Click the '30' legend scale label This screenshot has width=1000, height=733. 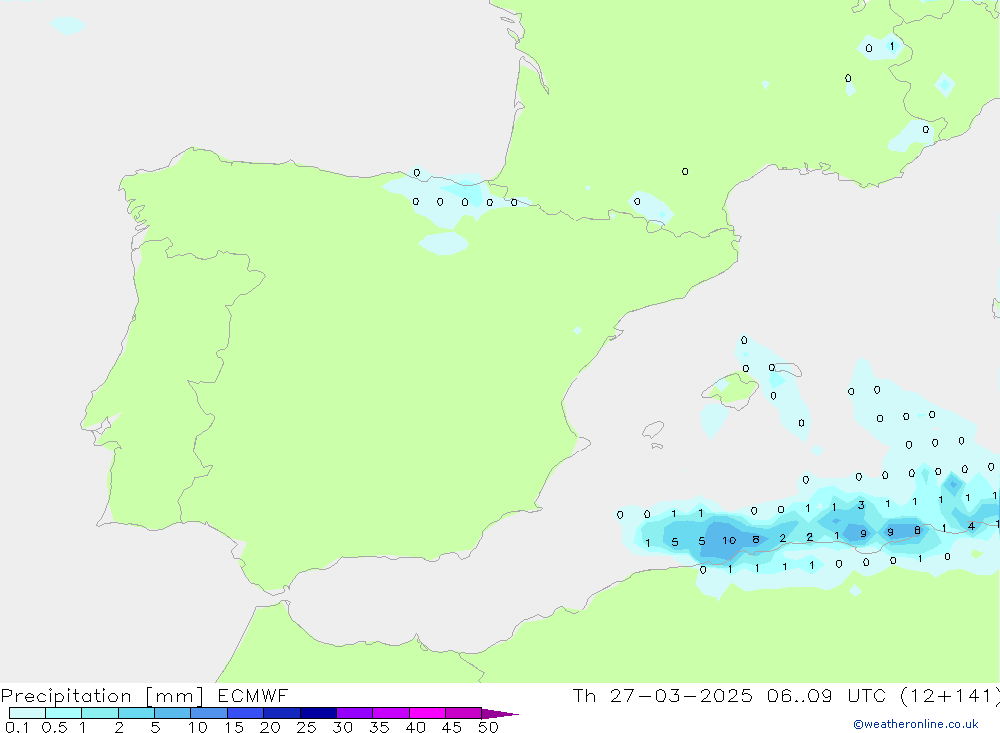point(342,727)
